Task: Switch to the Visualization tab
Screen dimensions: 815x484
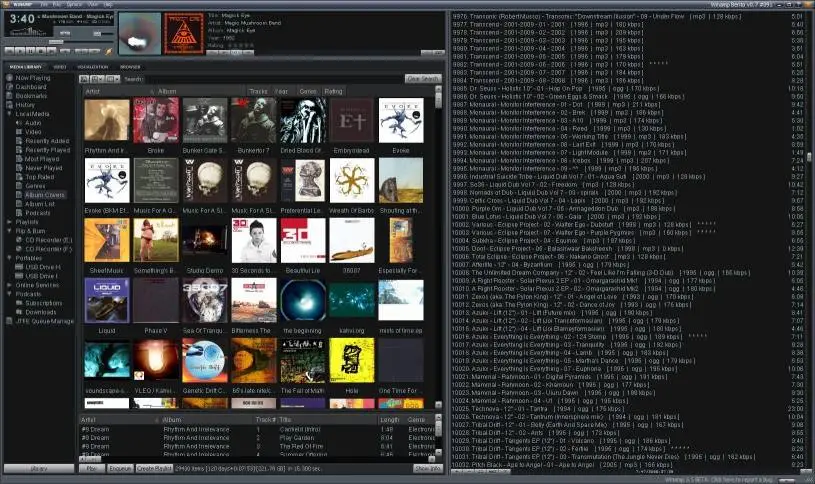Action: 93,67
